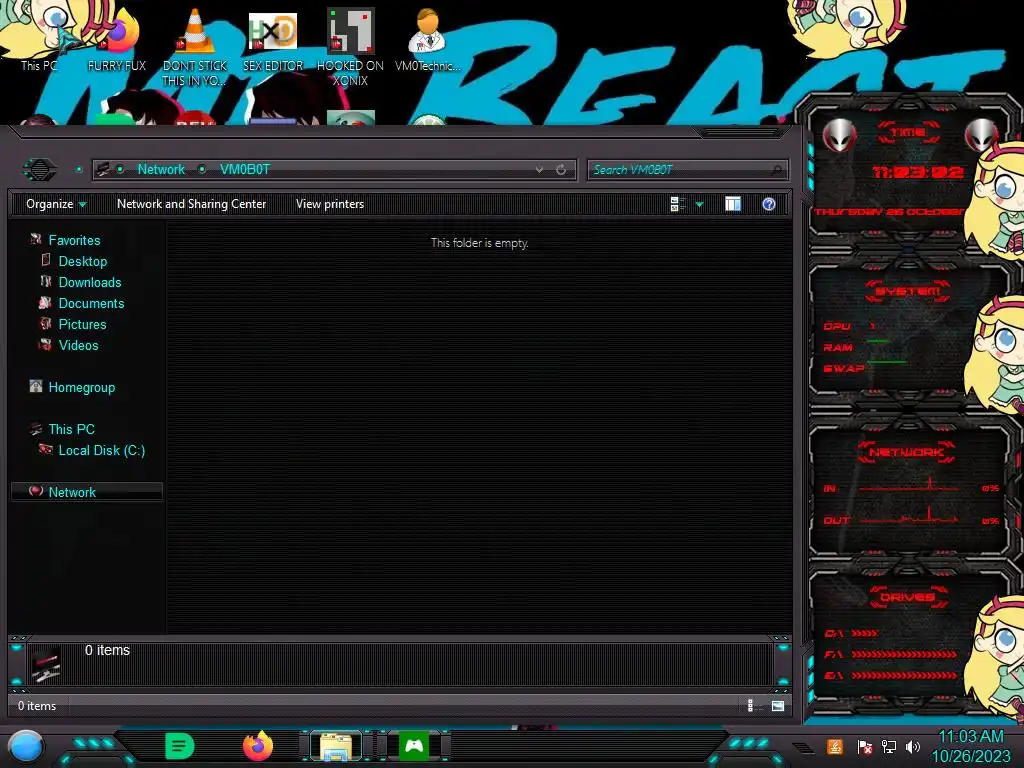Open Explorer help question mark icon
This screenshot has width=1024, height=768.
pyautogui.click(x=769, y=204)
